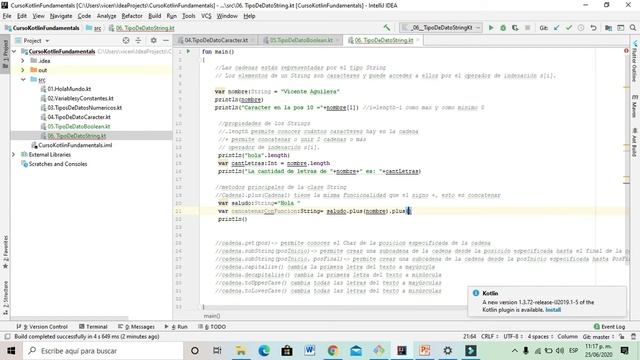The width and height of the screenshot is (640, 360).
Task: Open Chrome from the Windows taskbar
Action: 333,351
